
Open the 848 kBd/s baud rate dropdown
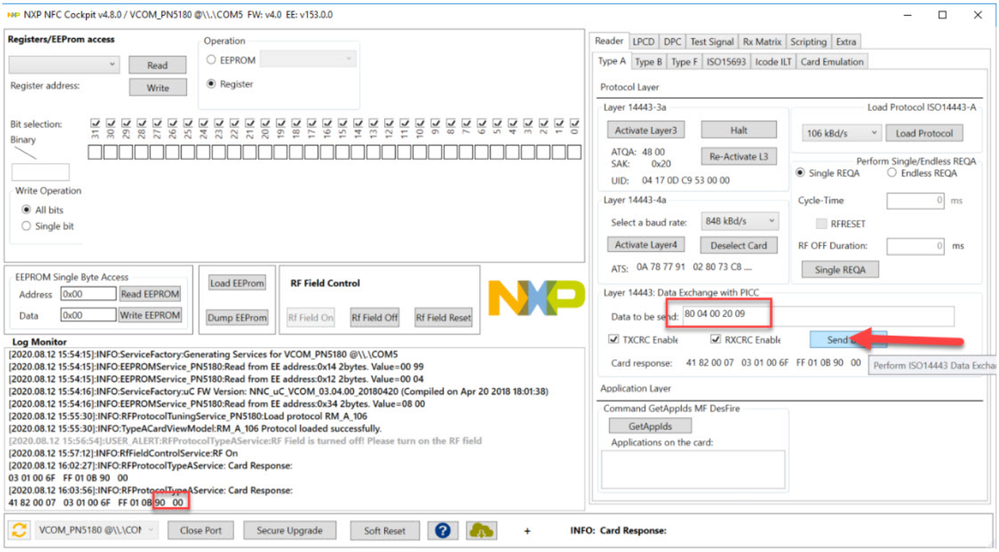(x=740, y=221)
